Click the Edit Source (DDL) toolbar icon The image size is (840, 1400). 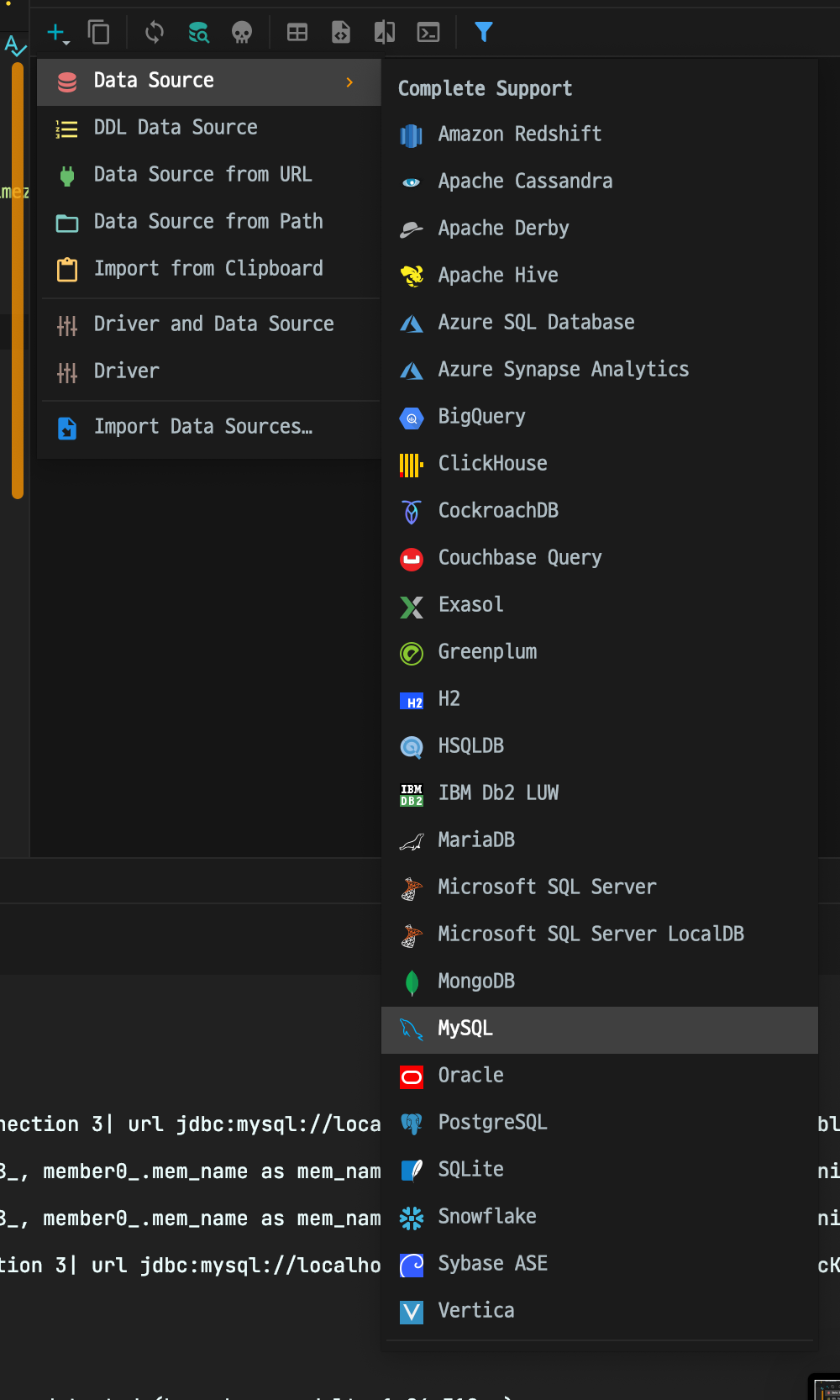tap(341, 33)
